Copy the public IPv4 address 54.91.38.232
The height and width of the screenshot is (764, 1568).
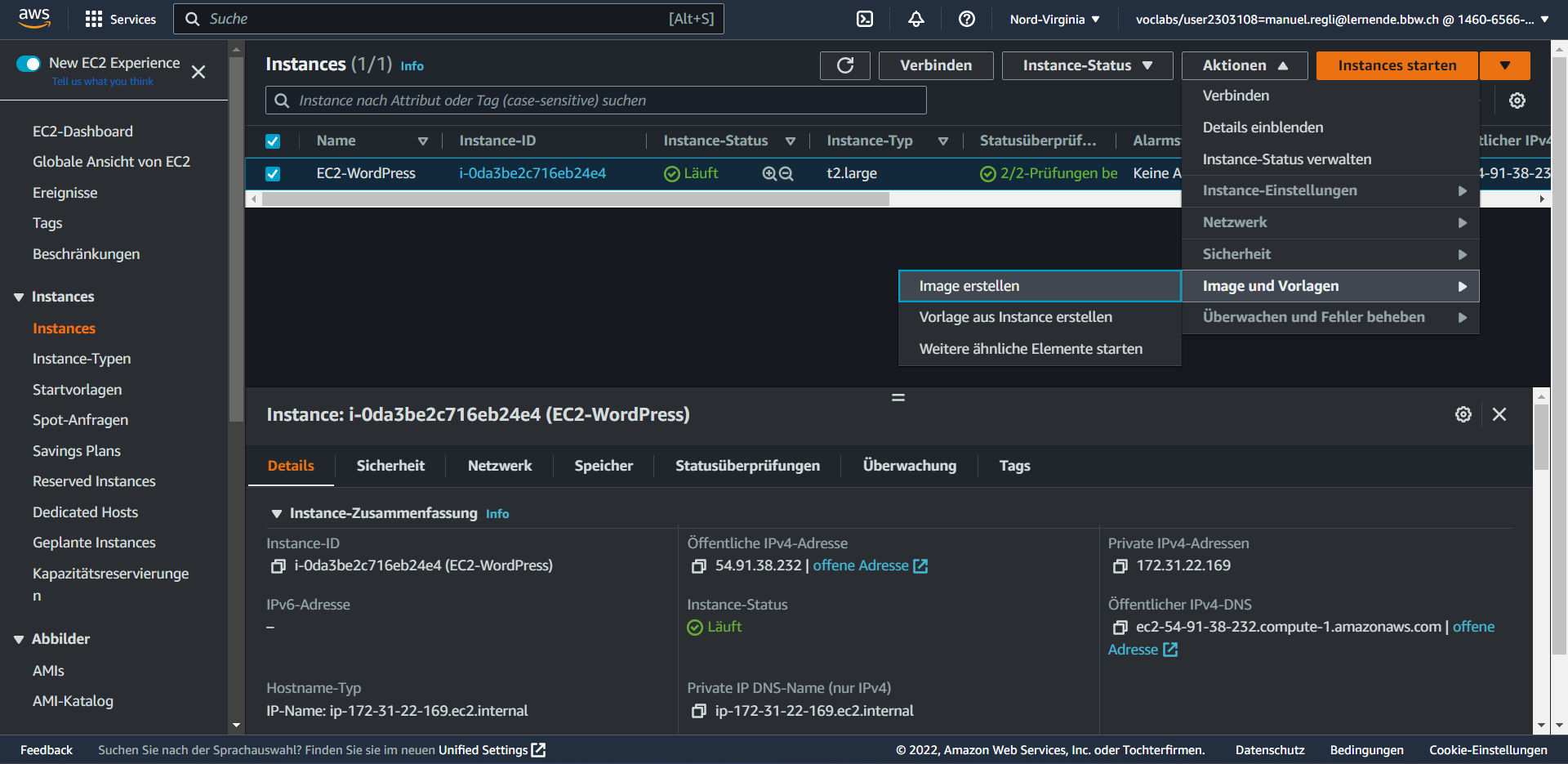[x=699, y=566]
